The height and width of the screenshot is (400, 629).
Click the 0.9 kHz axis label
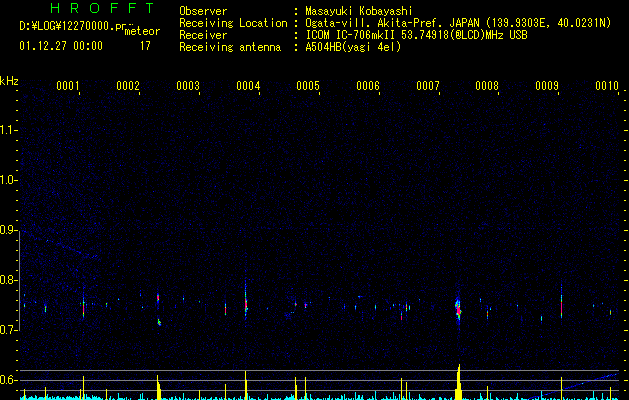coord(8,230)
